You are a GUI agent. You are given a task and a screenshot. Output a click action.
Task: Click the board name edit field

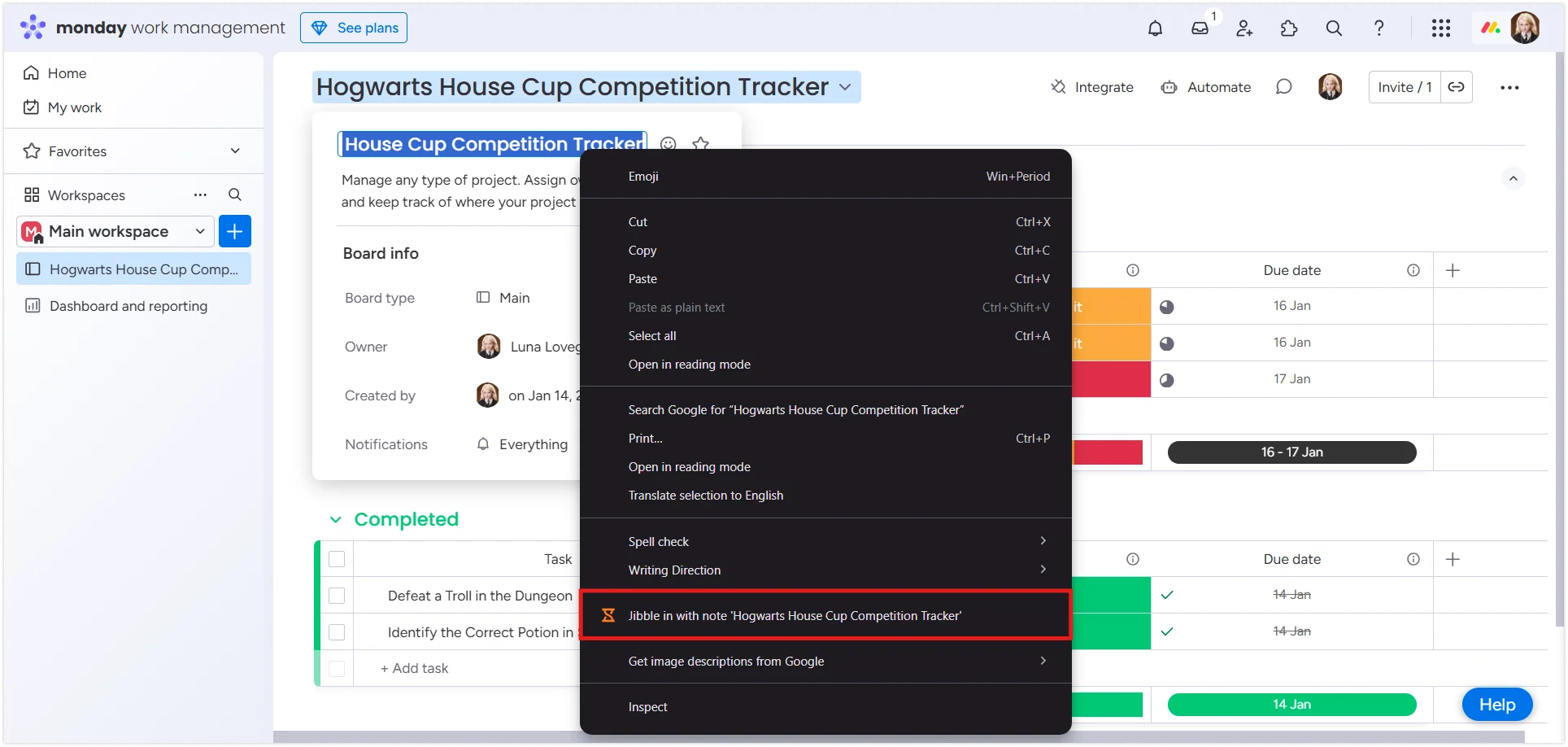493,144
